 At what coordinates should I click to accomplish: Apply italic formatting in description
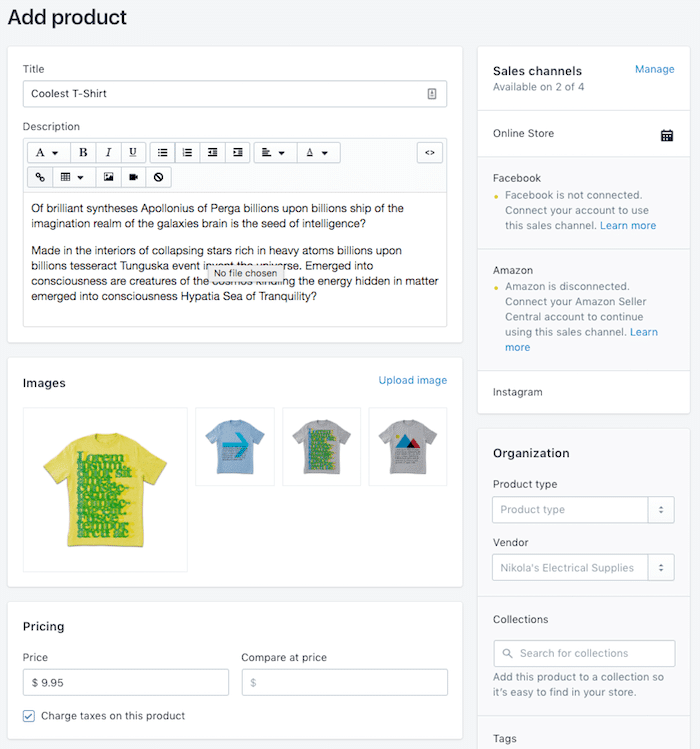point(108,153)
